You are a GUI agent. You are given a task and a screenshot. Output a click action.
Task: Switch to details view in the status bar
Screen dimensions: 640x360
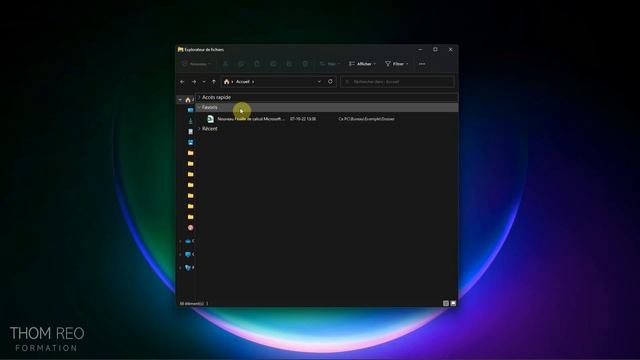click(446, 303)
